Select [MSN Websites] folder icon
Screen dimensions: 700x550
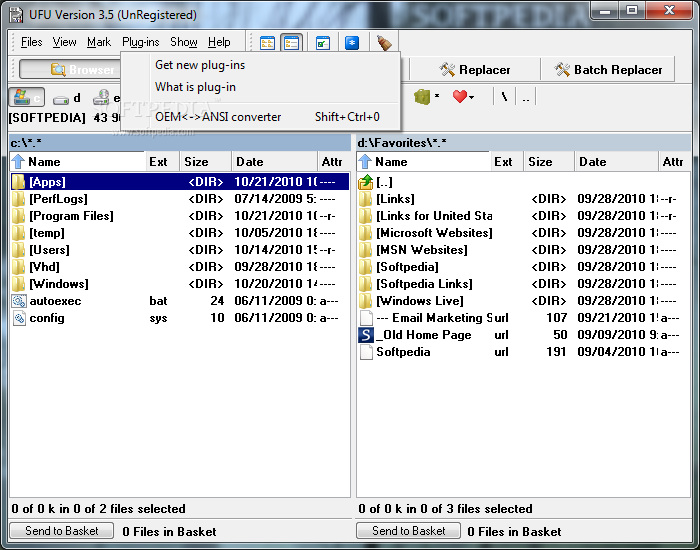click(365, 250)
